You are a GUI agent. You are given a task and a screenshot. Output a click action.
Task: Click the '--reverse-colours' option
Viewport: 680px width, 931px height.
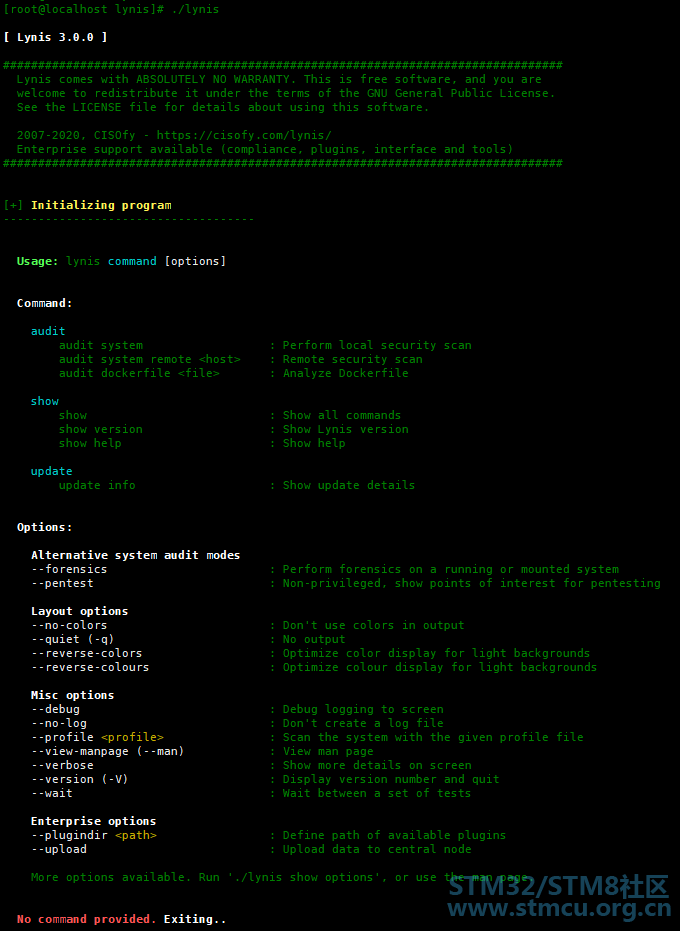(x=90, y=667)
